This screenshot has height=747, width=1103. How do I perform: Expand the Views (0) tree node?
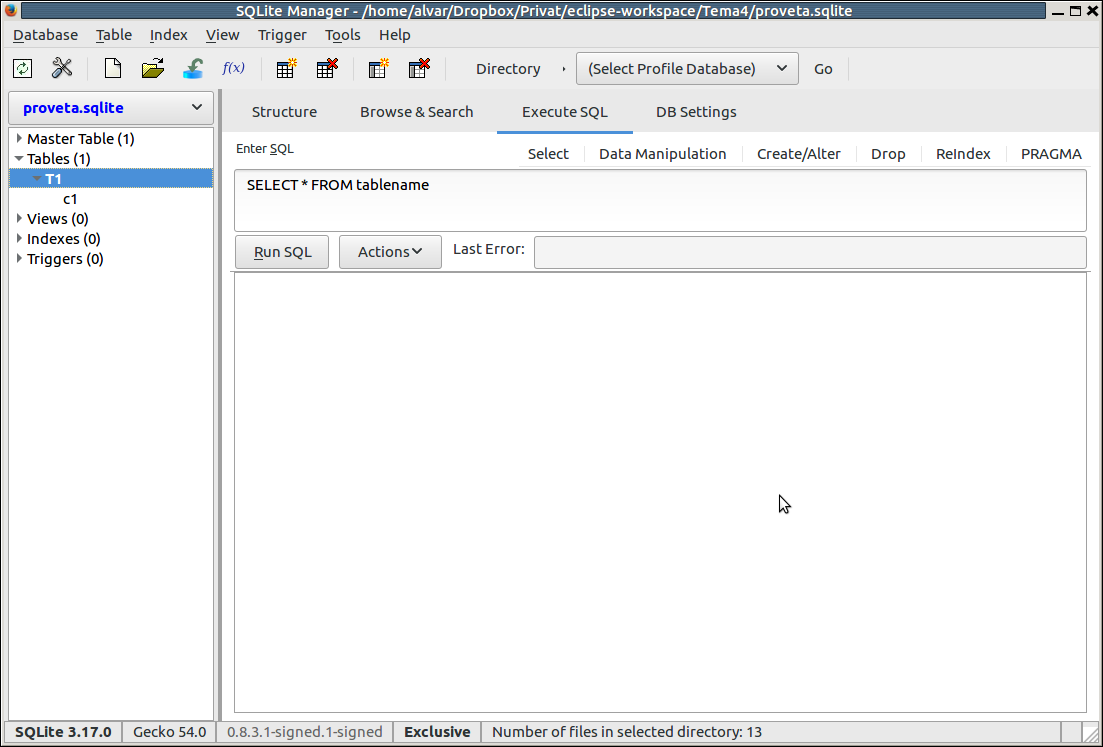pyautogui.click(x=19, y=219)
